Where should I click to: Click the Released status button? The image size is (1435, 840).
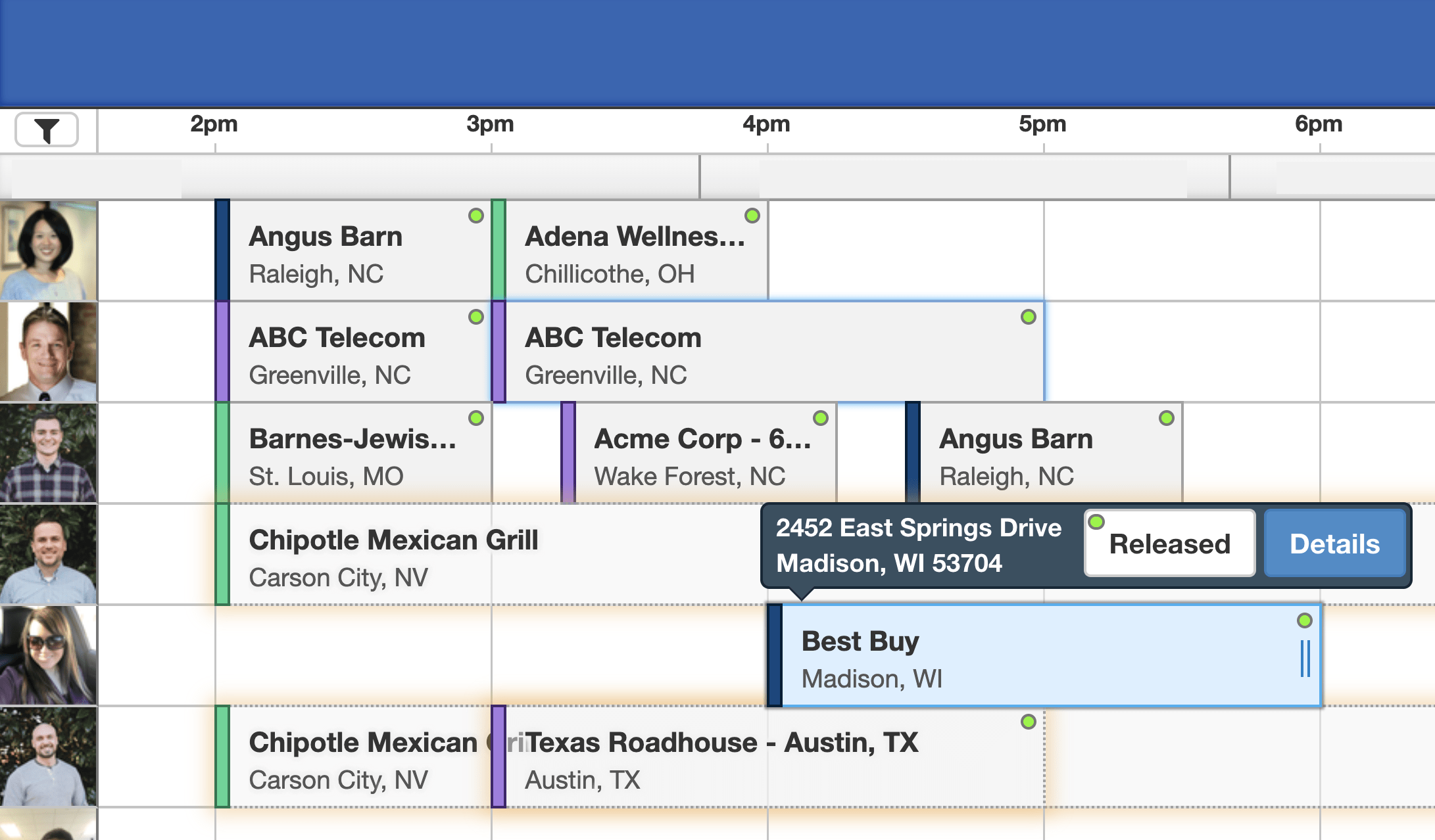[x=1169, y=544]
